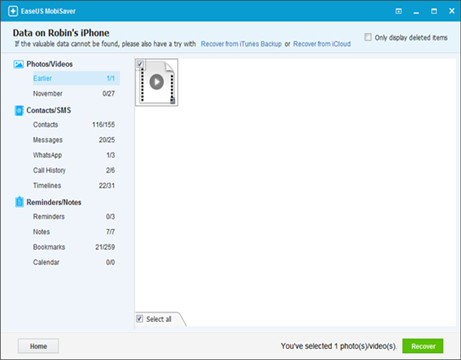The image size is (461, 360).
Task: Uncheck the video thumbnail checkbox
Action: [140, 64]
